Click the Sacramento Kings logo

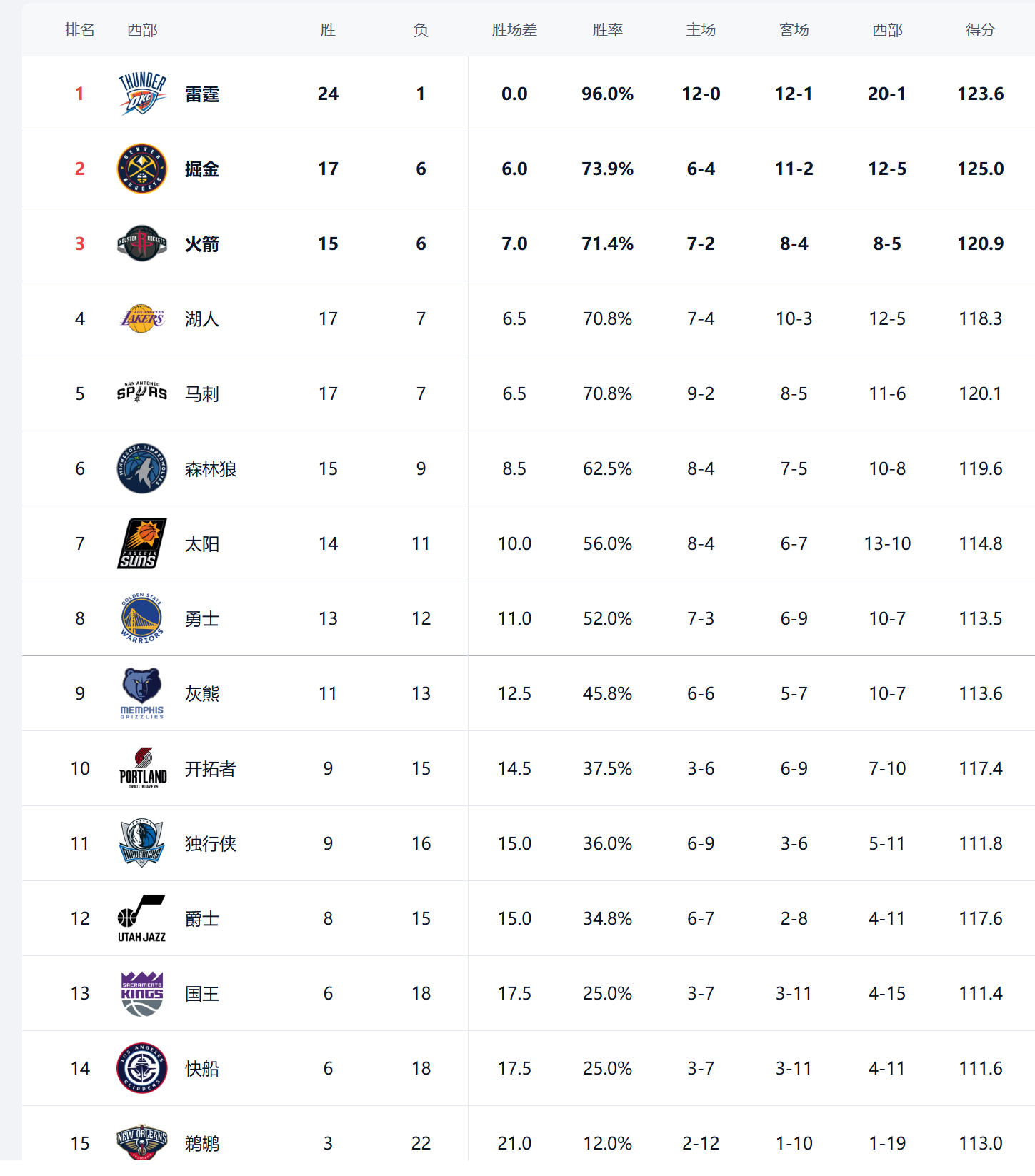(141, 993)
